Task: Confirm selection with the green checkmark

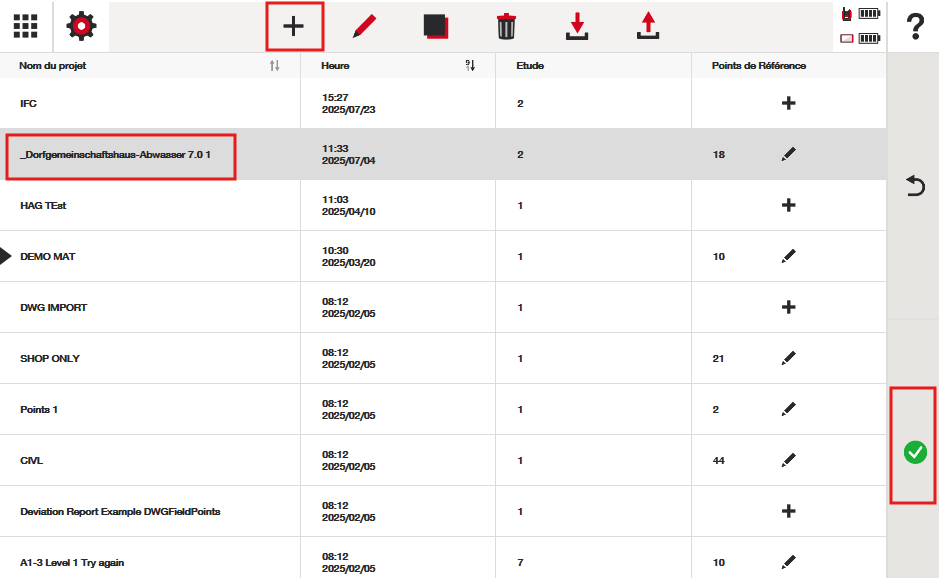Action: coord(914,452)
